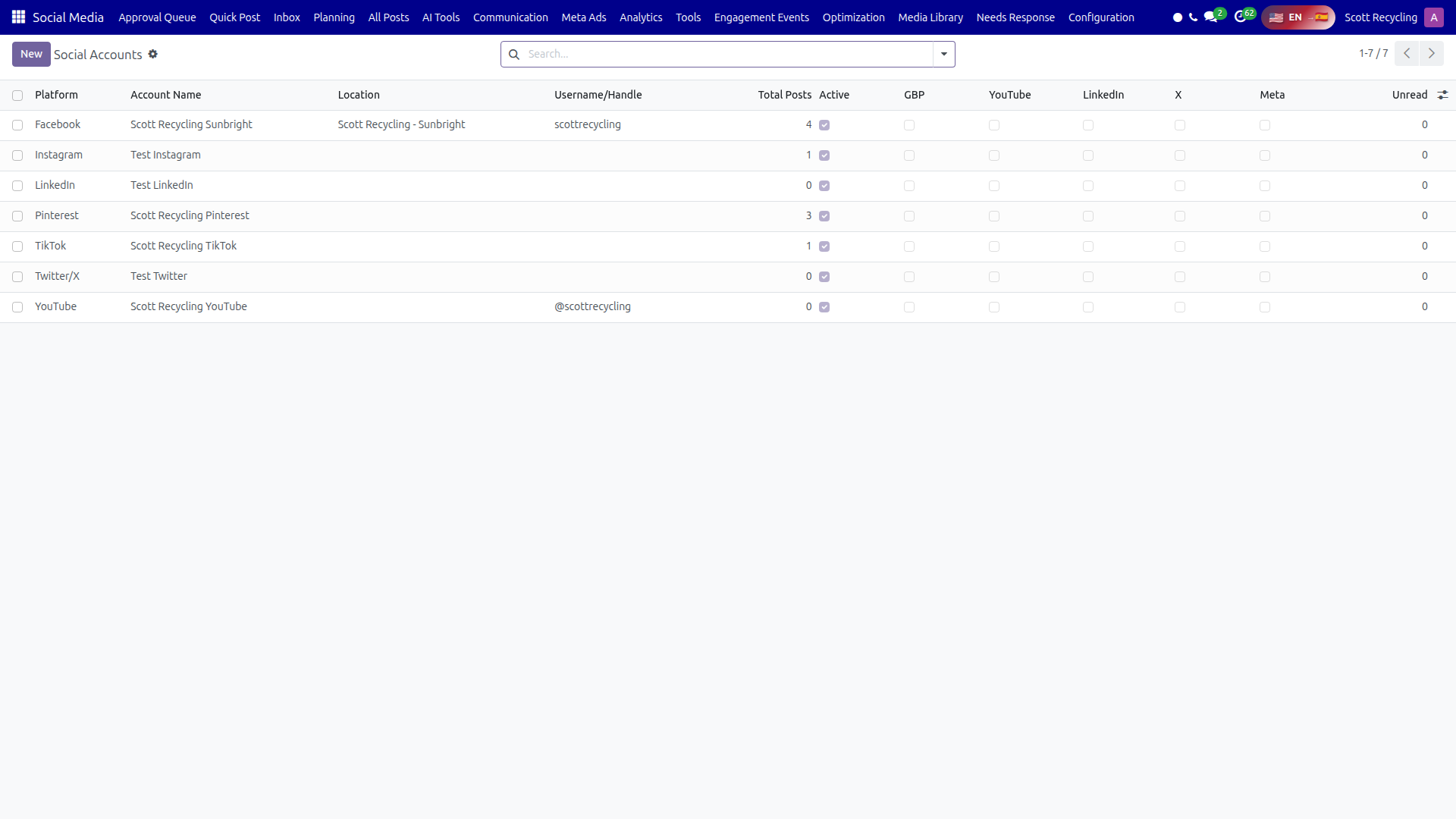Click the 1-7 / 7 pager counter
Viewport: 1456px width, 819px height.
pos(1373,53)
